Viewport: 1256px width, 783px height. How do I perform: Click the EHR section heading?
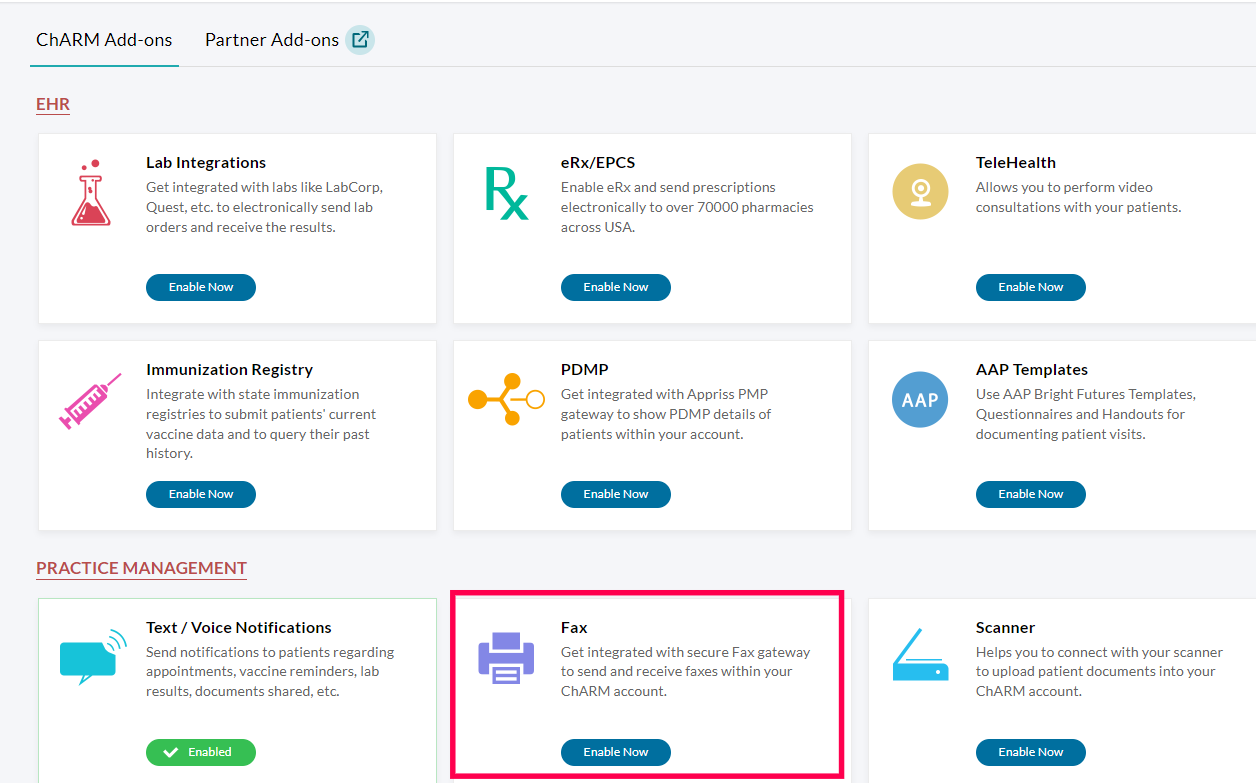[53, 104]
